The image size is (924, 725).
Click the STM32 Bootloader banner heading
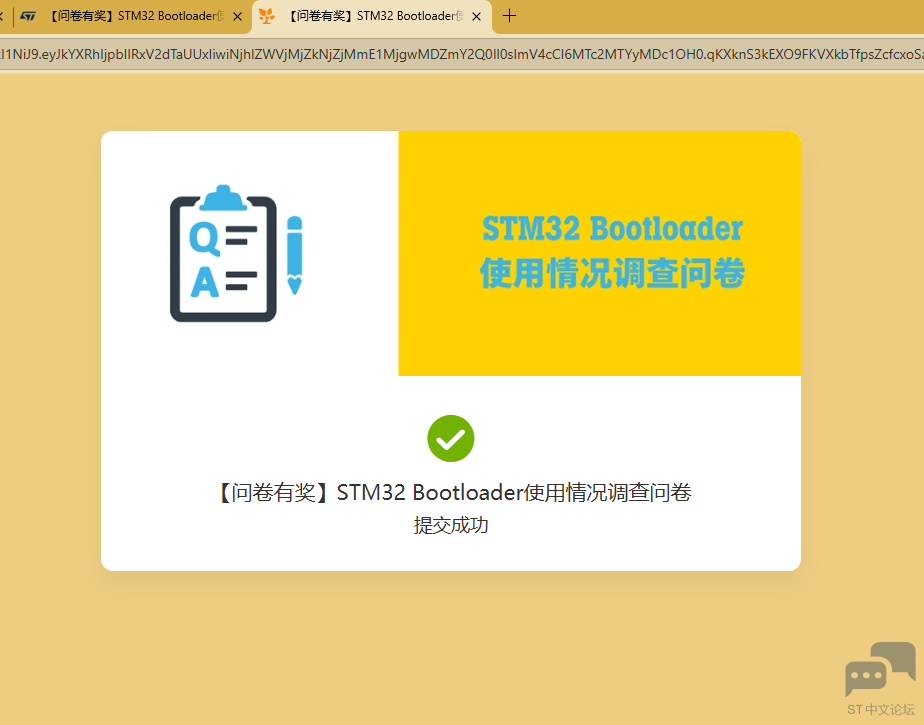point(612,229)
